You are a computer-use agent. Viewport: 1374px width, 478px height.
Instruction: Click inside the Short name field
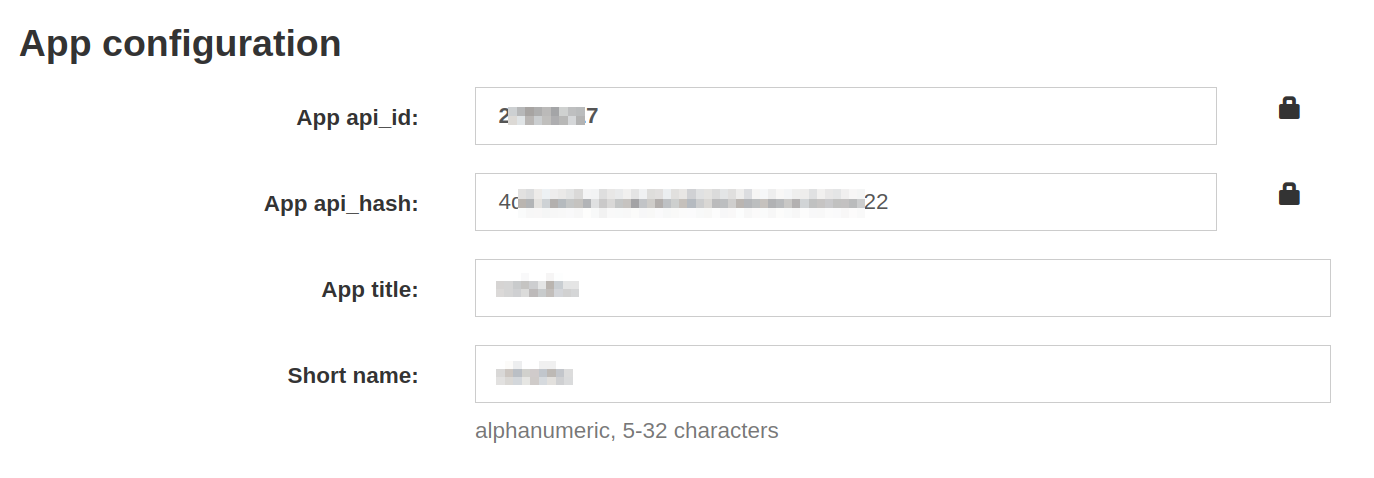click(x=902, y=374)
